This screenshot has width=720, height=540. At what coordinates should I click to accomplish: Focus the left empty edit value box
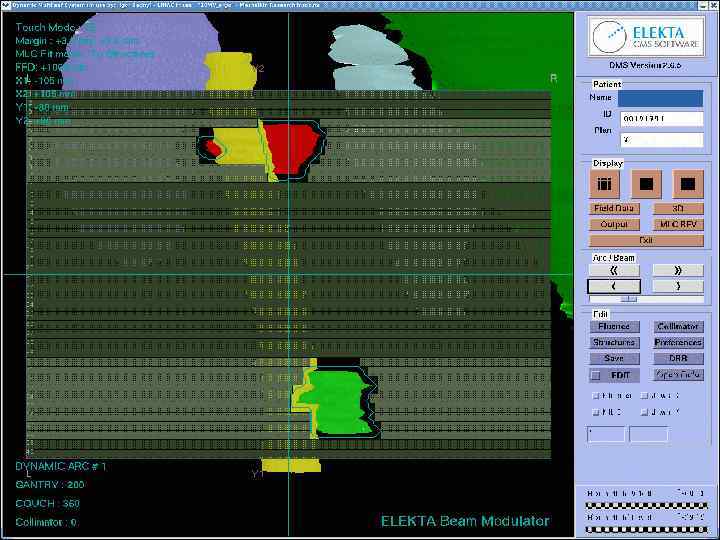pyautogui.click(x=606, y=434)
